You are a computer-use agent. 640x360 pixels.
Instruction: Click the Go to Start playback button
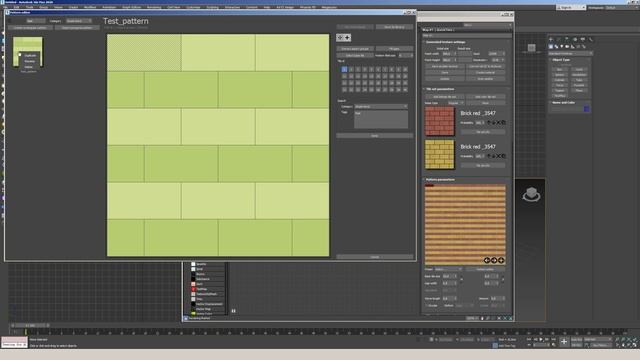point(529,339)
